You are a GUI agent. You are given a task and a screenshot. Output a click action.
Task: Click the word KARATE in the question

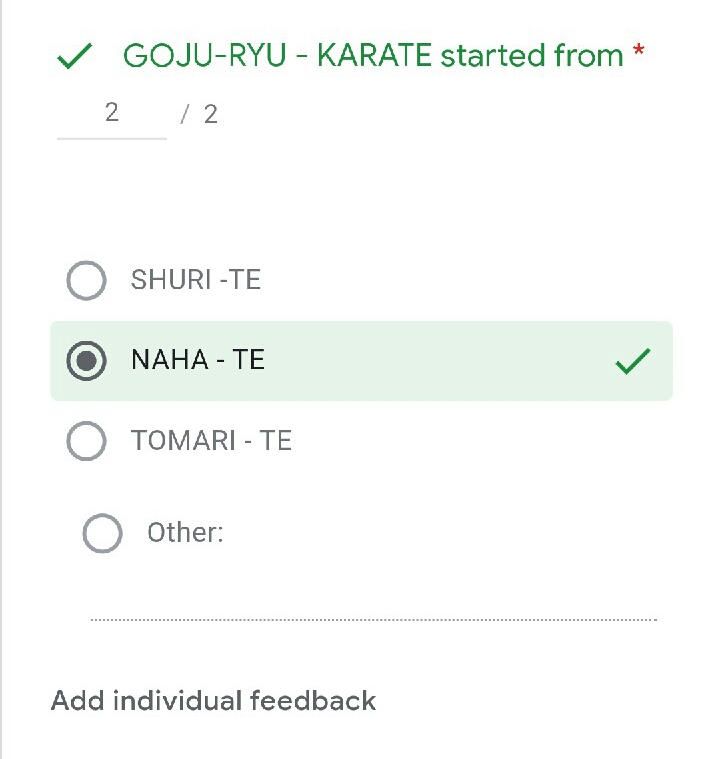point(373,56)
